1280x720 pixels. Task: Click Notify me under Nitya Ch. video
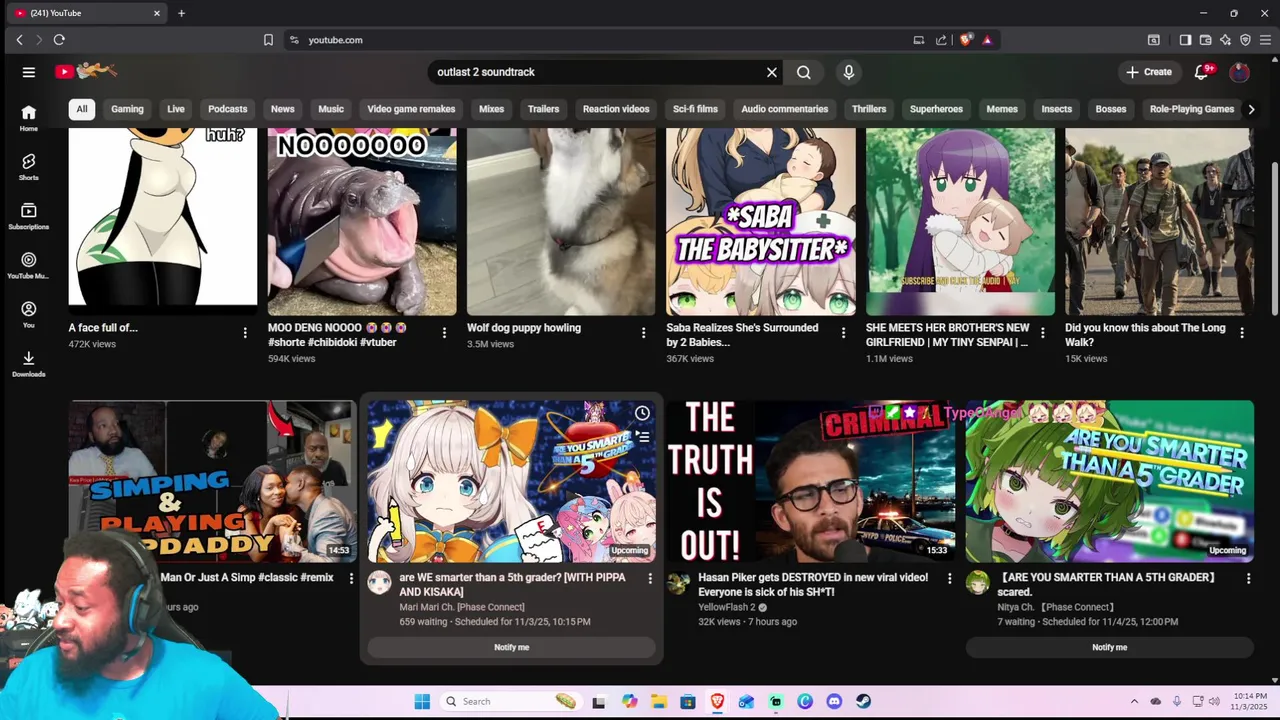click(1109, 647)
